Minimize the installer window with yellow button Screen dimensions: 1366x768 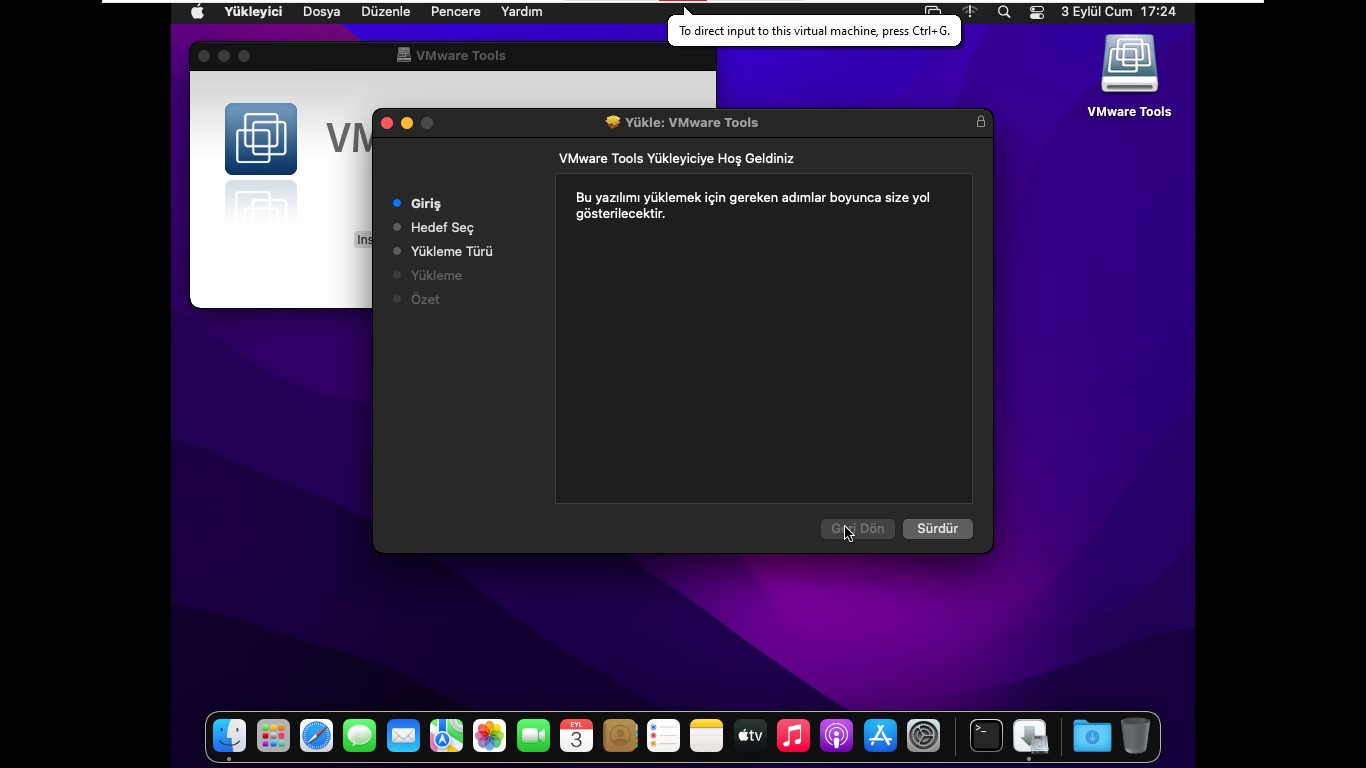click(x=407, y=123)
